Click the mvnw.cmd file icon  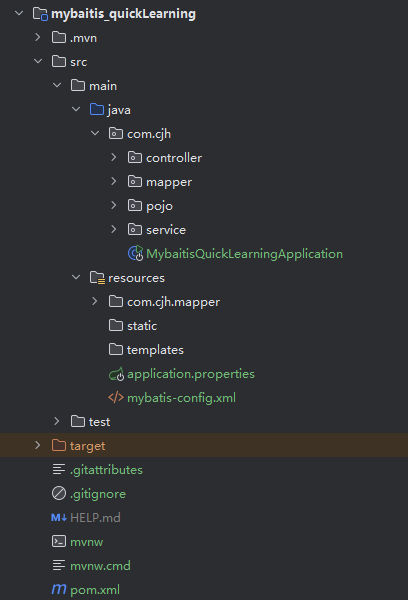(x=59, y=566)
